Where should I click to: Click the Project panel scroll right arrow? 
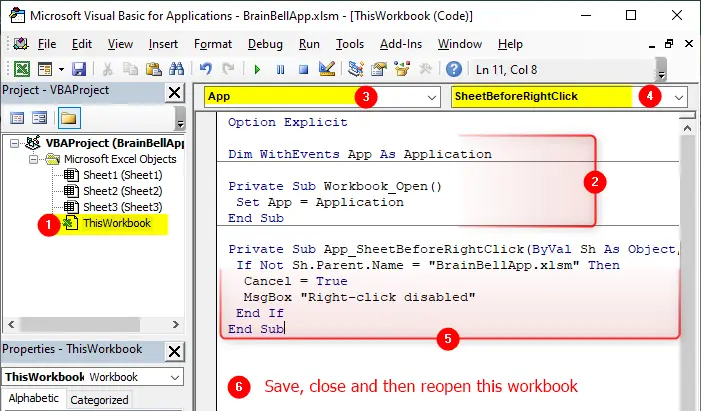click(176, 324)
